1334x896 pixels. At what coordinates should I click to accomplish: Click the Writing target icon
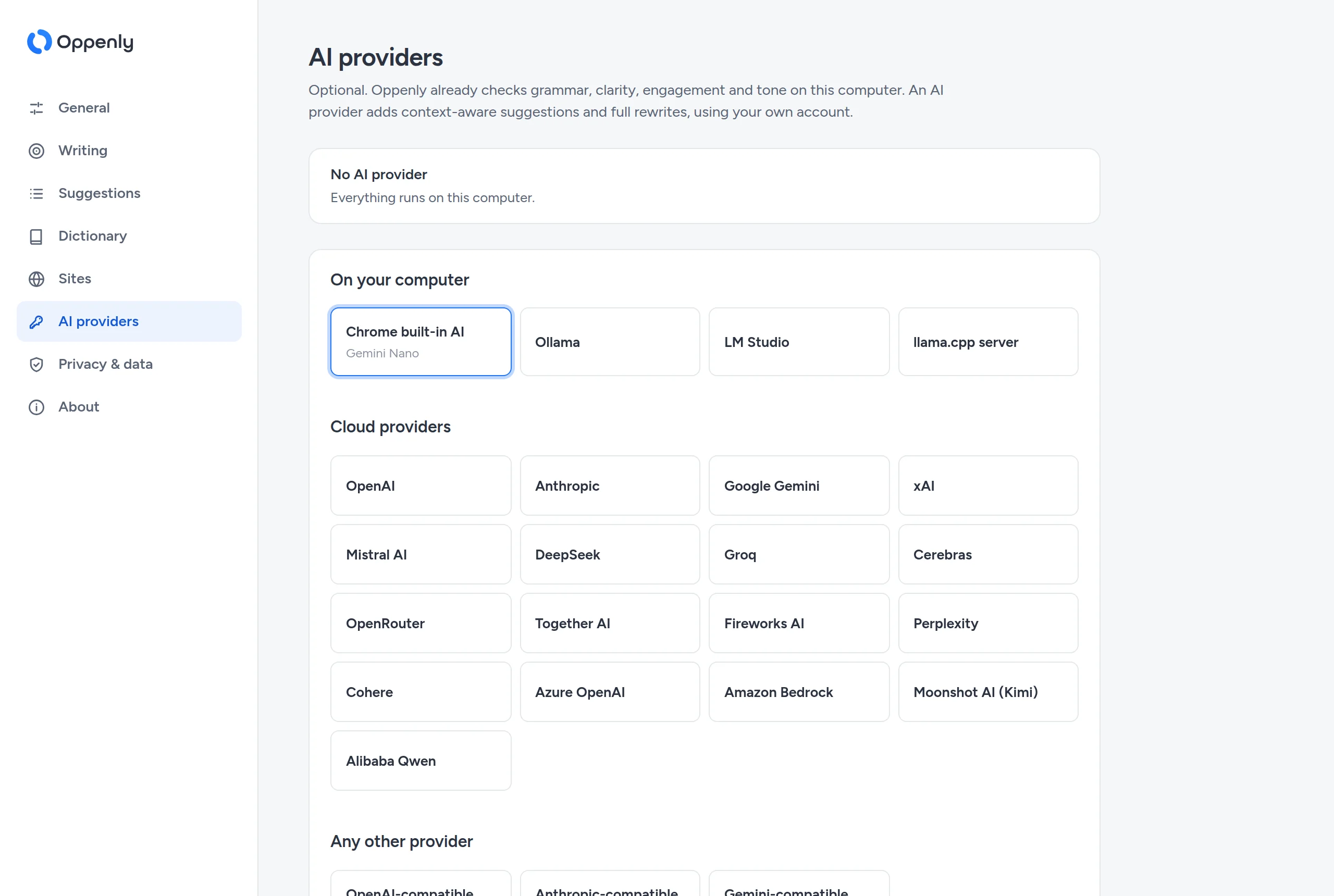click(x=36, y=151)
